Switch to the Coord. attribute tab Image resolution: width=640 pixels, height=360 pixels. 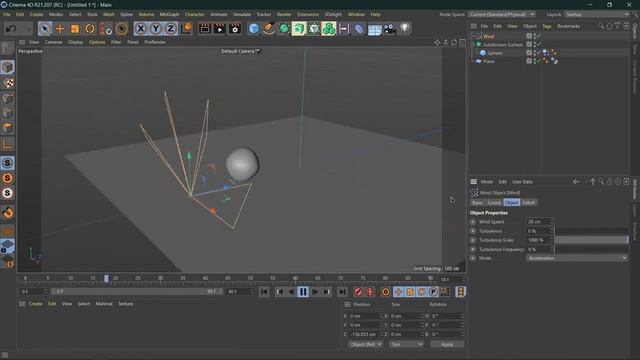pyautogui.click(x=494, y=202)
